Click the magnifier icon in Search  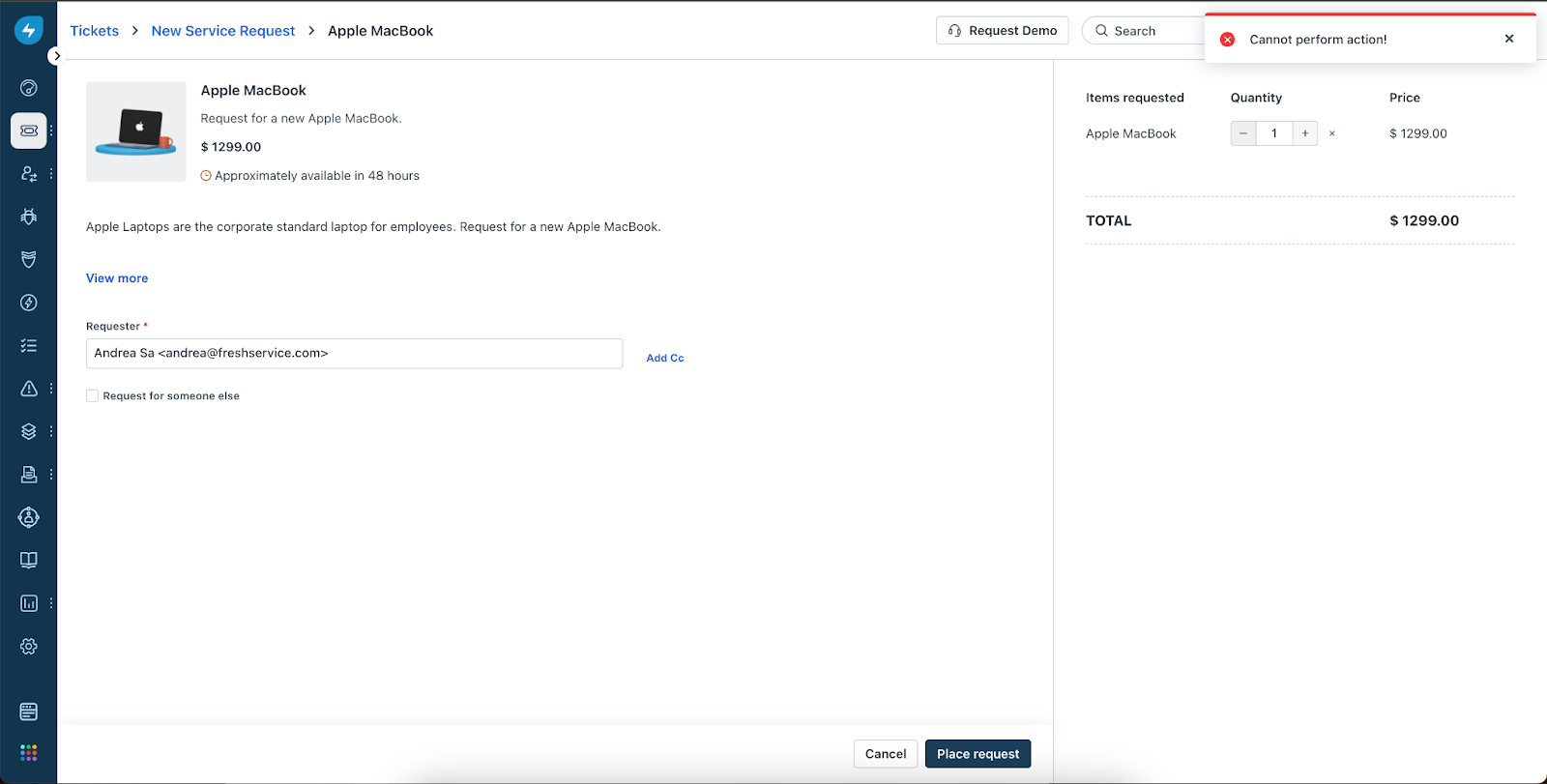point(1101,31)
